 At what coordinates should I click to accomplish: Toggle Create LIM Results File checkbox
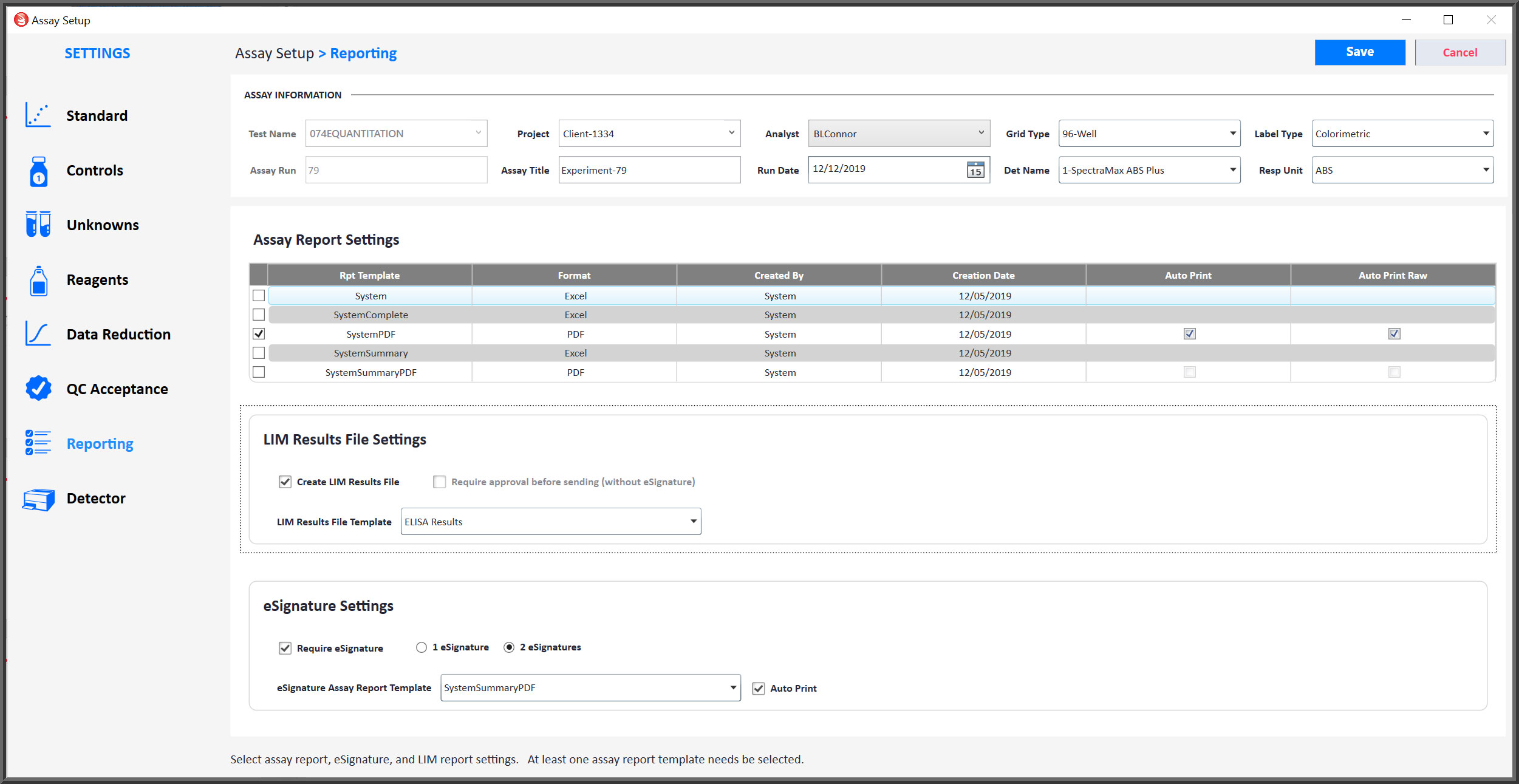tap(285, 482)
